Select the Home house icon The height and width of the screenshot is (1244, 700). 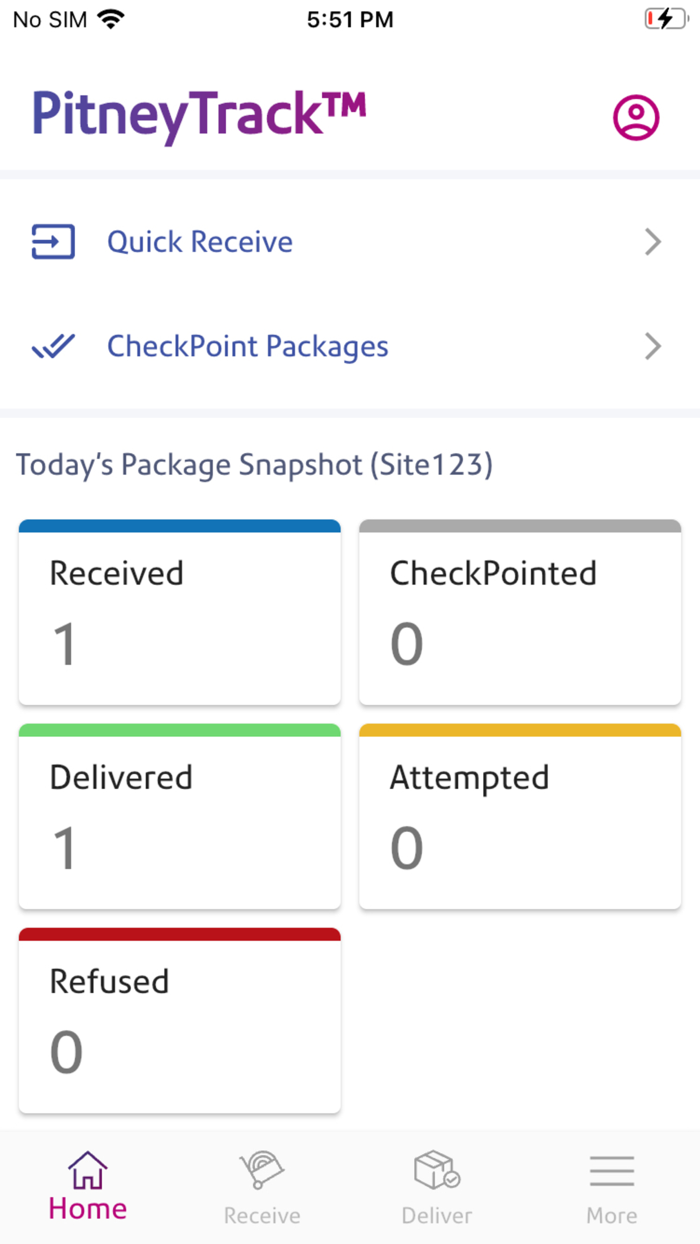click(88, 1169)
